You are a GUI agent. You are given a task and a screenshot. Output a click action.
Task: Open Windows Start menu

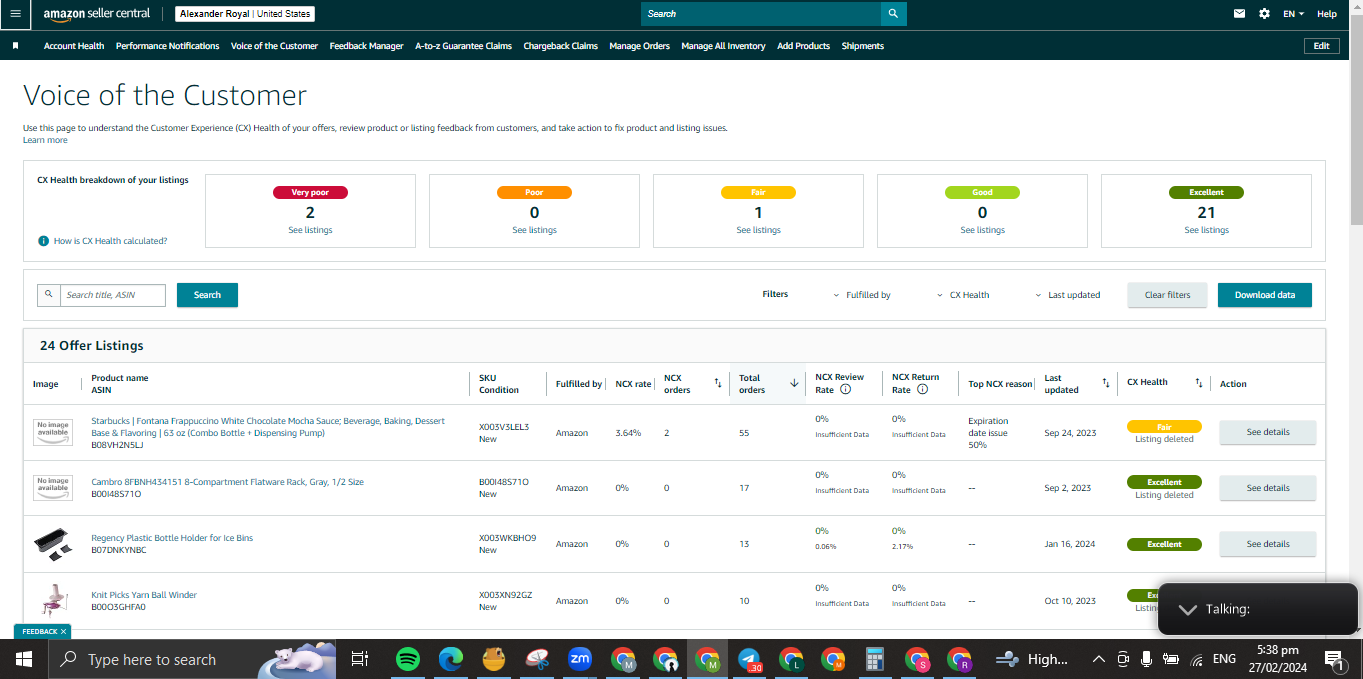click(24, 659)
